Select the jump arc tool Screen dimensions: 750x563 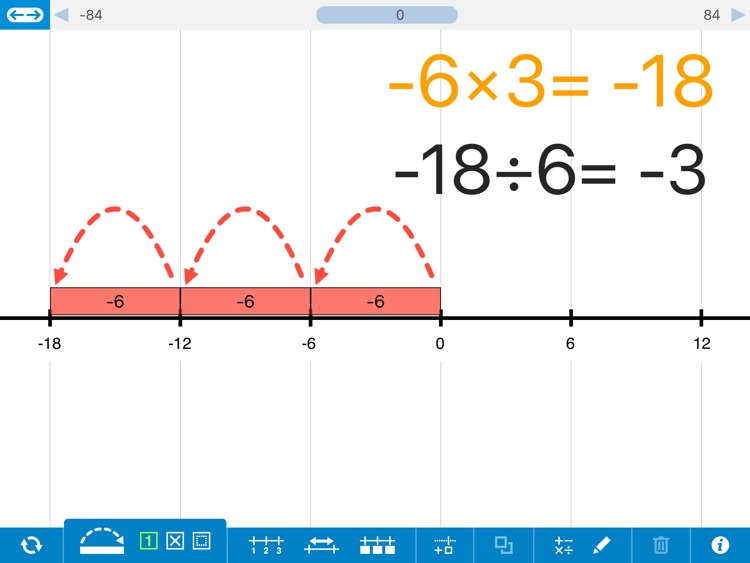(102, 541)
